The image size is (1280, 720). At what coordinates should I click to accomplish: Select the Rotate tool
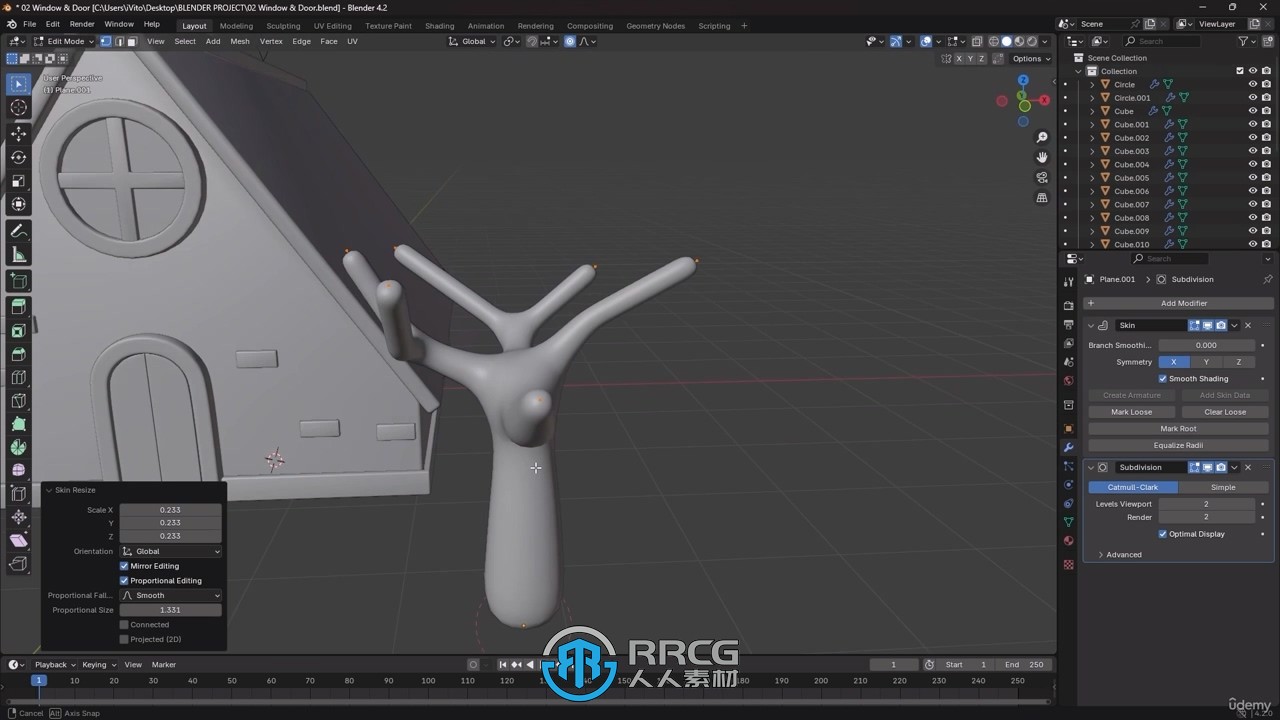pyautogui.click(x=18, y=157)
